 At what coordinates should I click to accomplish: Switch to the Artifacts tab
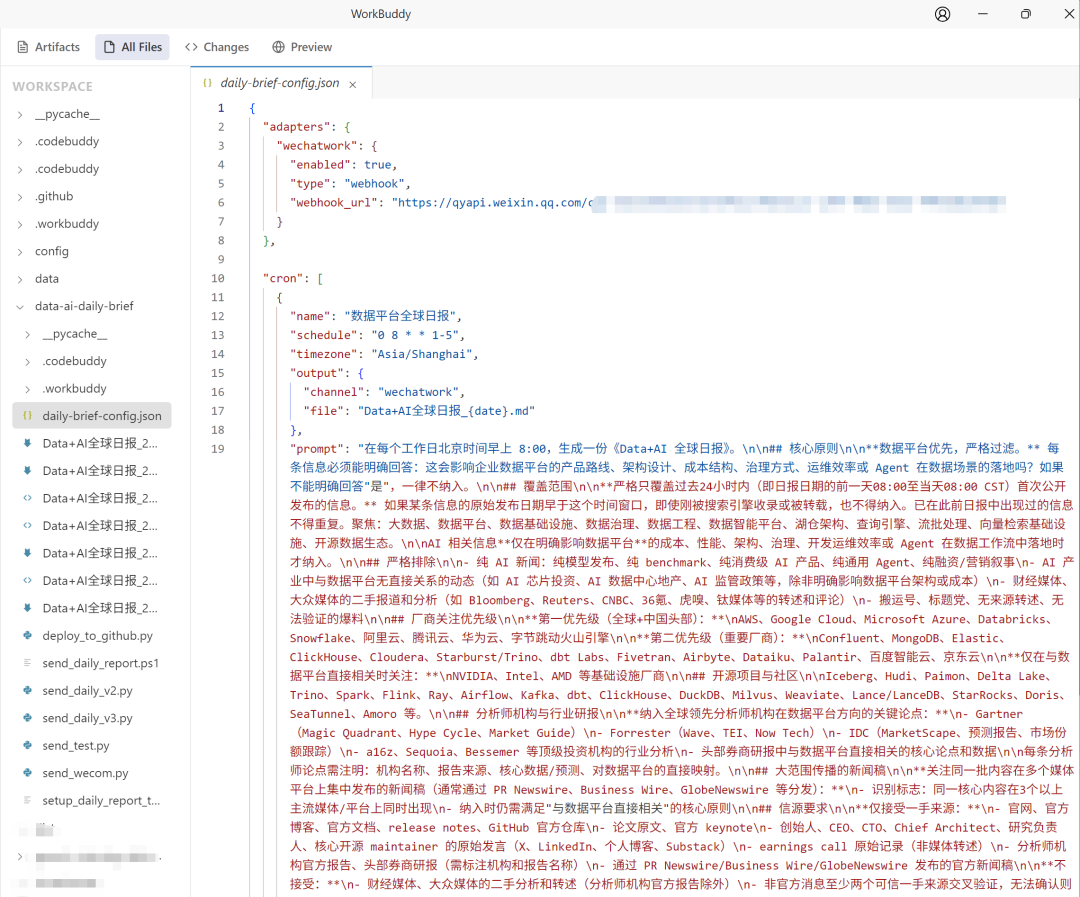click(x=48, y=47)
